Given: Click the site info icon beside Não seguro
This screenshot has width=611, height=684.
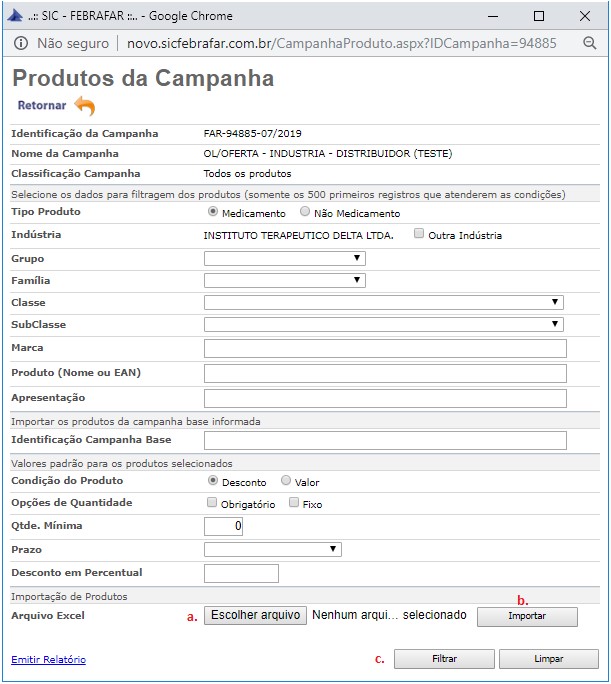Looking at the screenshot, I should (21, 43).
